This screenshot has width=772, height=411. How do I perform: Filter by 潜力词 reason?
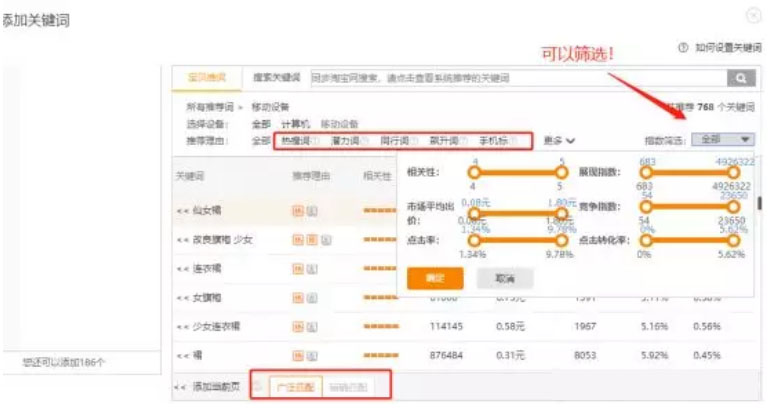click(345, 141)
